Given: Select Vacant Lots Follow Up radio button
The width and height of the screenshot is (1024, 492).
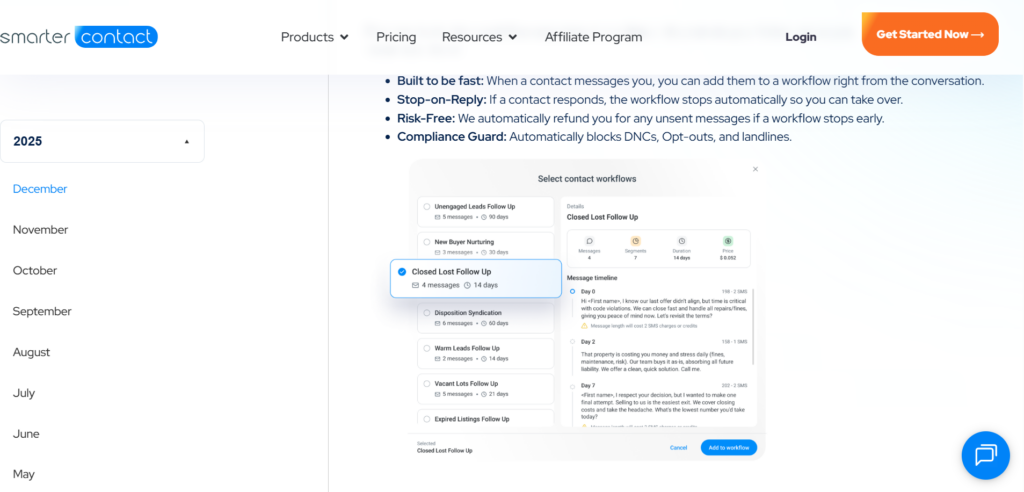Looking at the screenshot, I should [x=427, y=384].
